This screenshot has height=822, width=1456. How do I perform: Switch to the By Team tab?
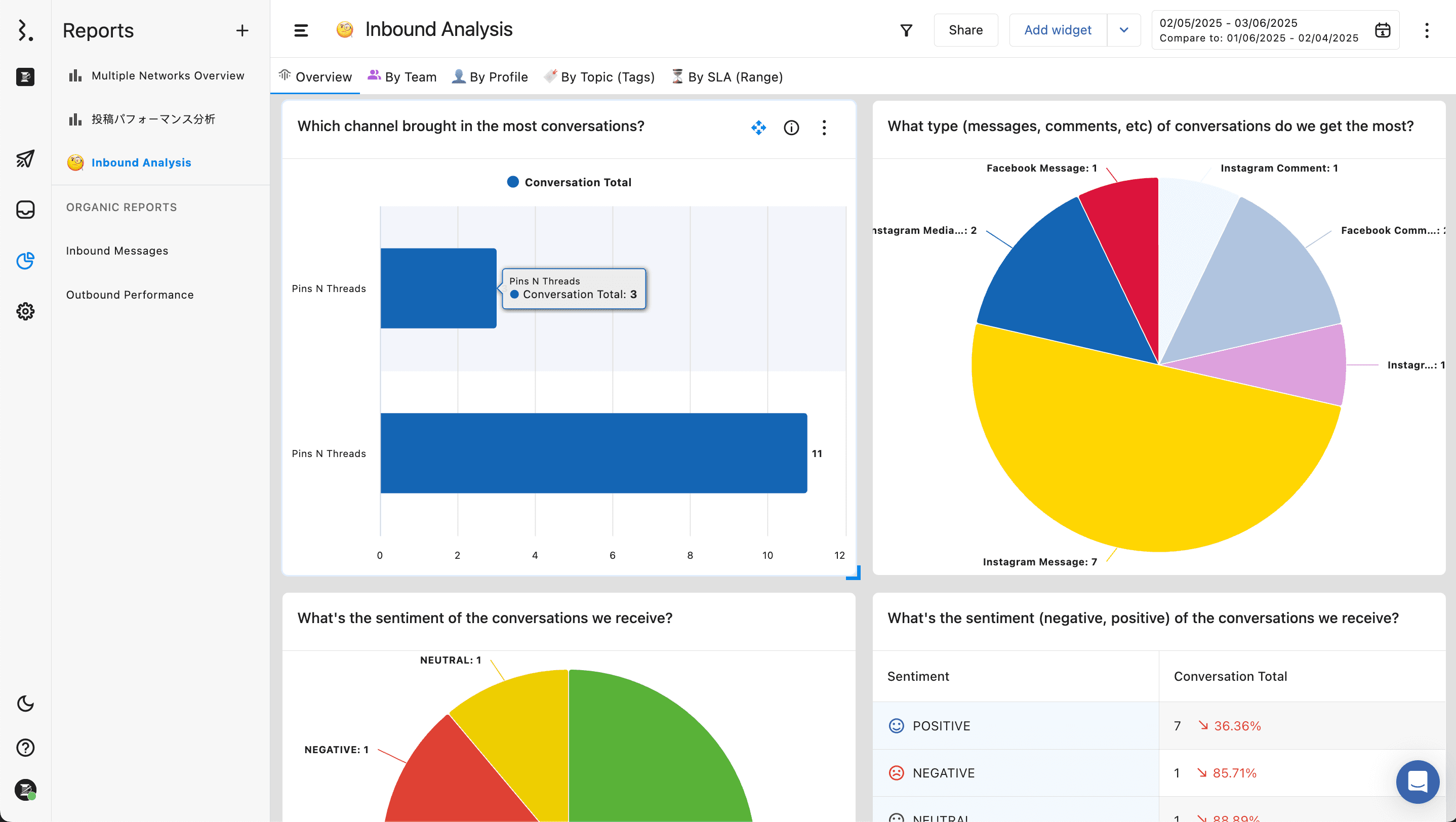point(402,77)
